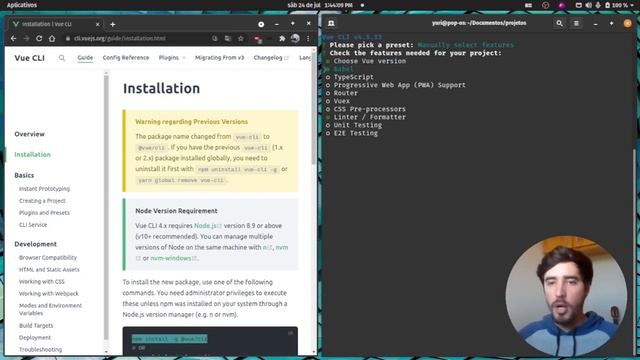Expand the Plugins dropdown in navbar
Image resolution: width=640 pixels, height=360 pixels.
coord(172,58)
